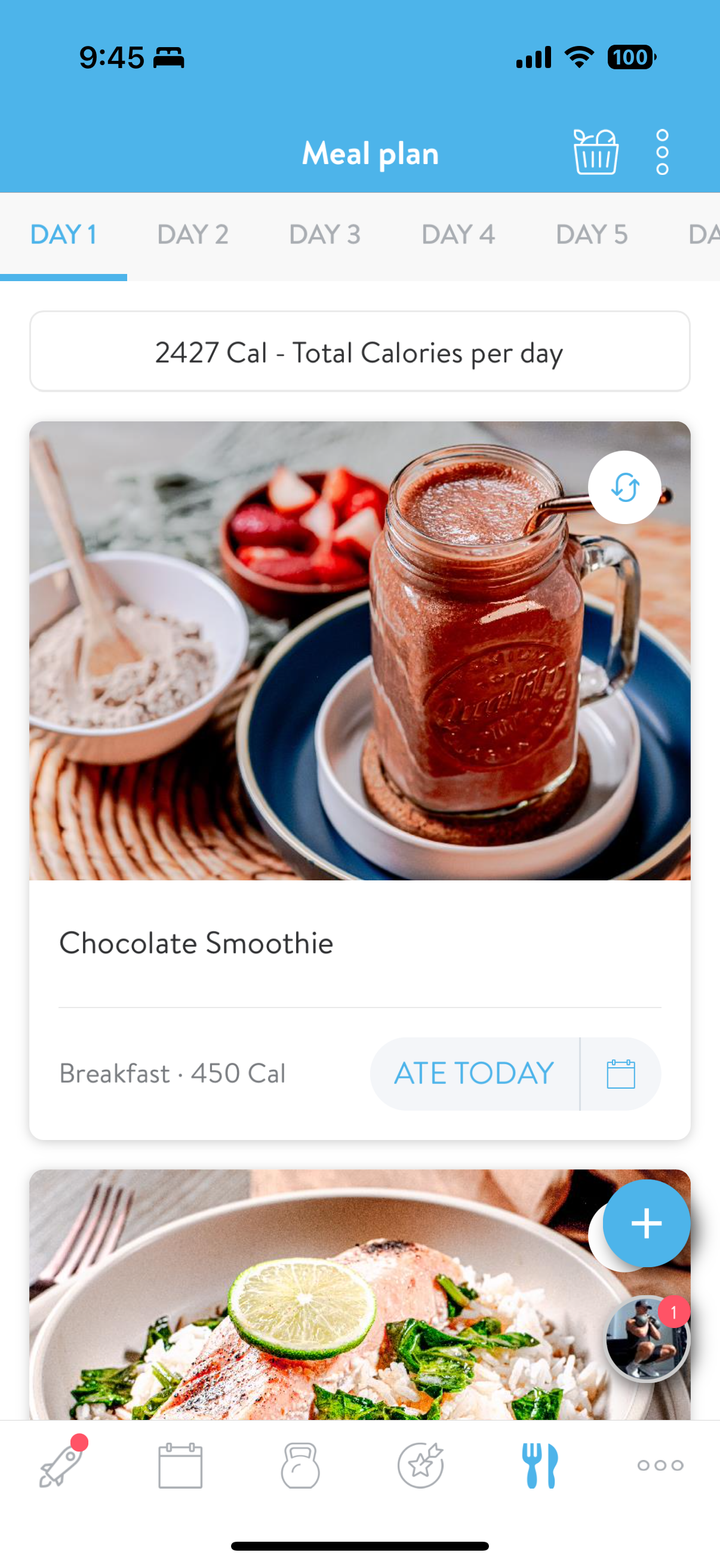The height and width of the screenshot is (1565, 720).
Task: Open the Chocolate Smoothie photo
Action: (360, 651)
